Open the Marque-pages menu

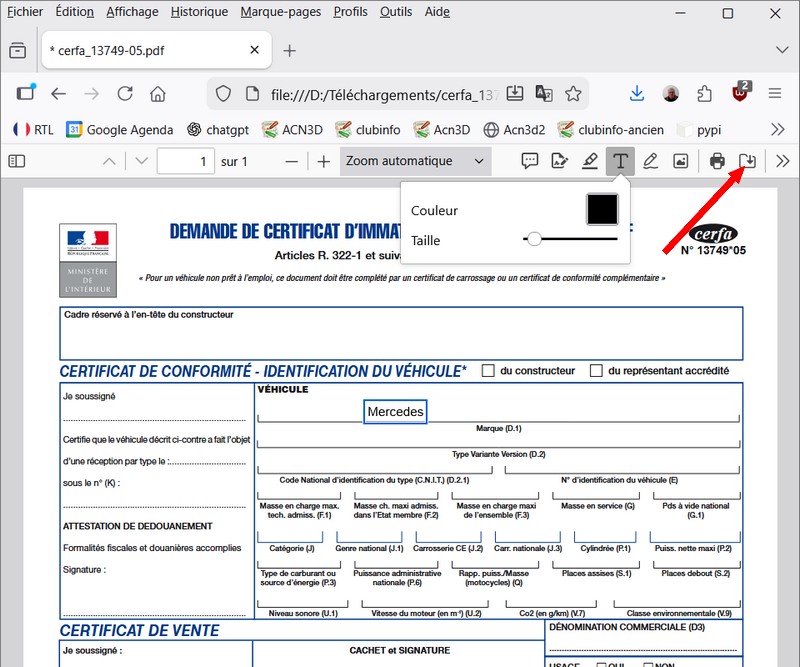click(280, 12)
